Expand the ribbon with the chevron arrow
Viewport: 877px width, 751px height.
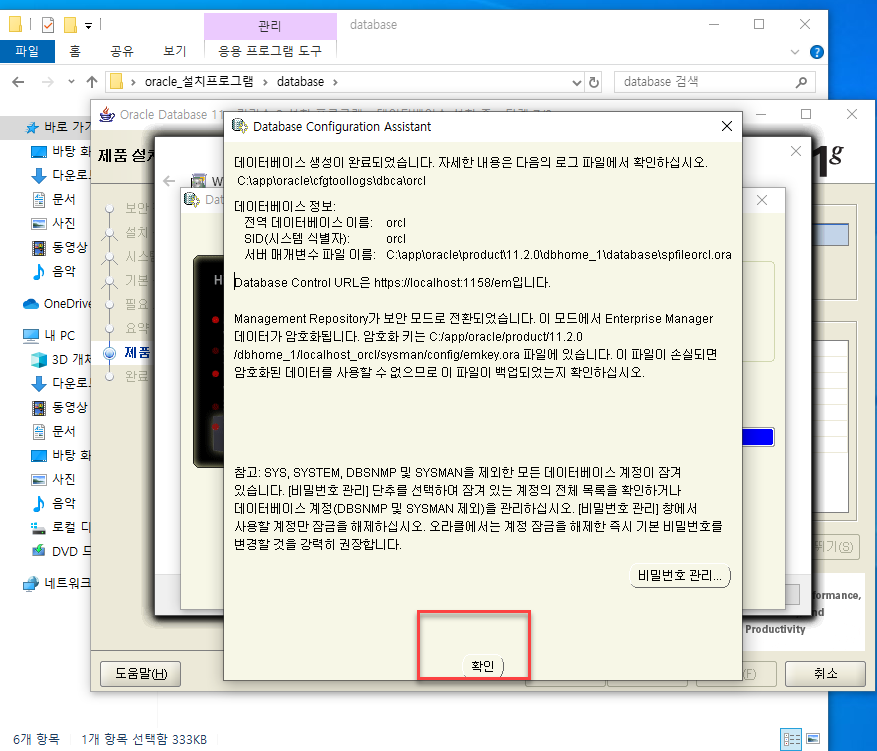795,52
